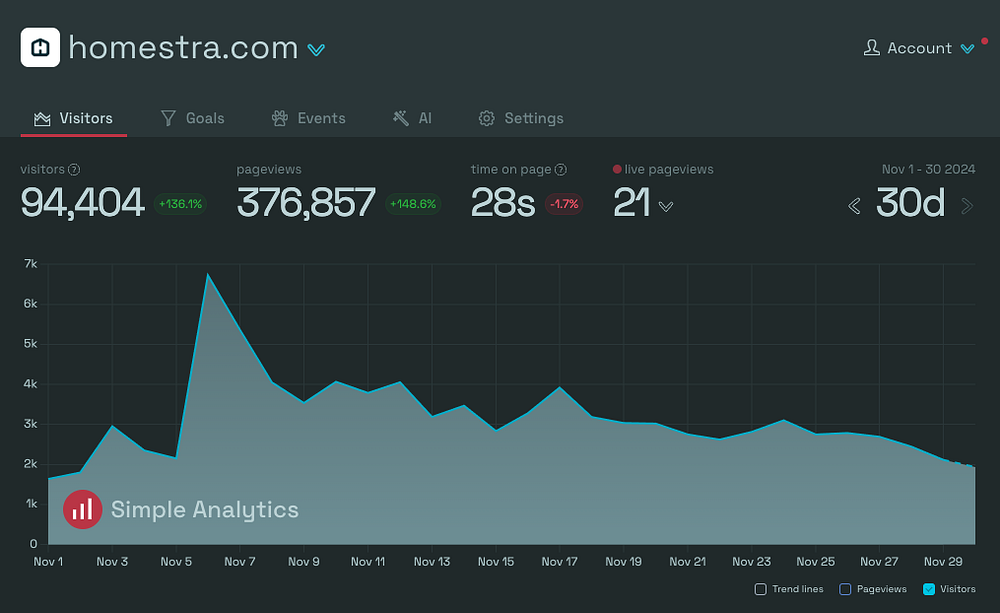Open the visitors help question mark
Image resolution: width=1000 pixels, height=613 pixels.
74,170
